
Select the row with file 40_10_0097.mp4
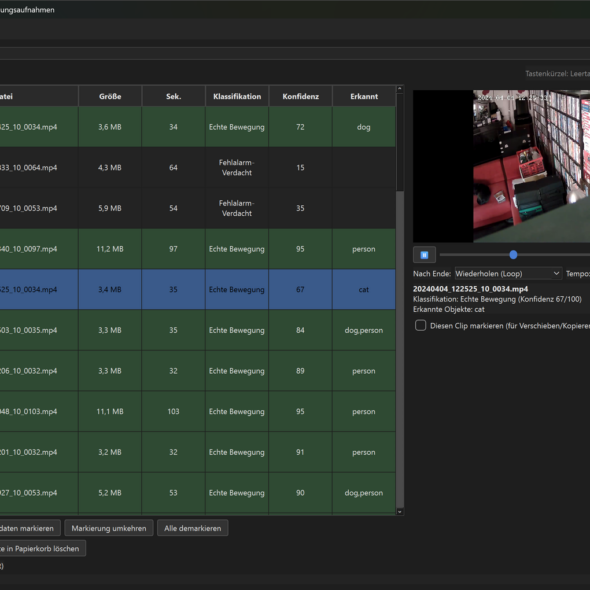pos(198,249)
